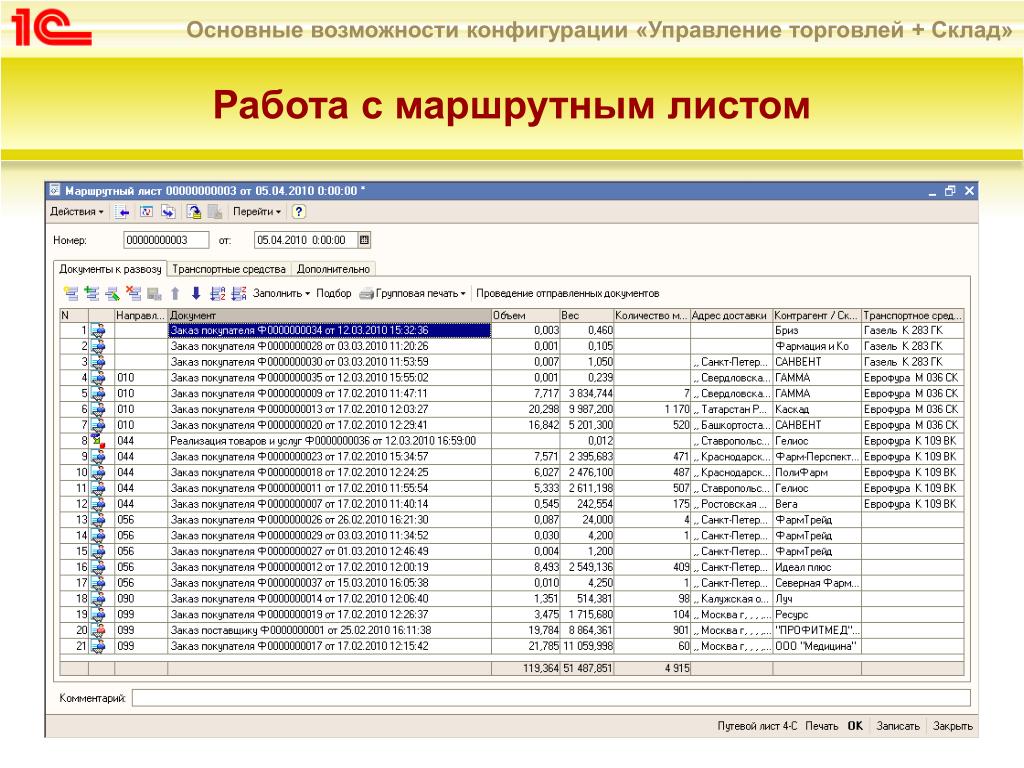Click the Закрыть button
The width and height of the screenshot is (1024, 768).
click(x=953, y=726)
